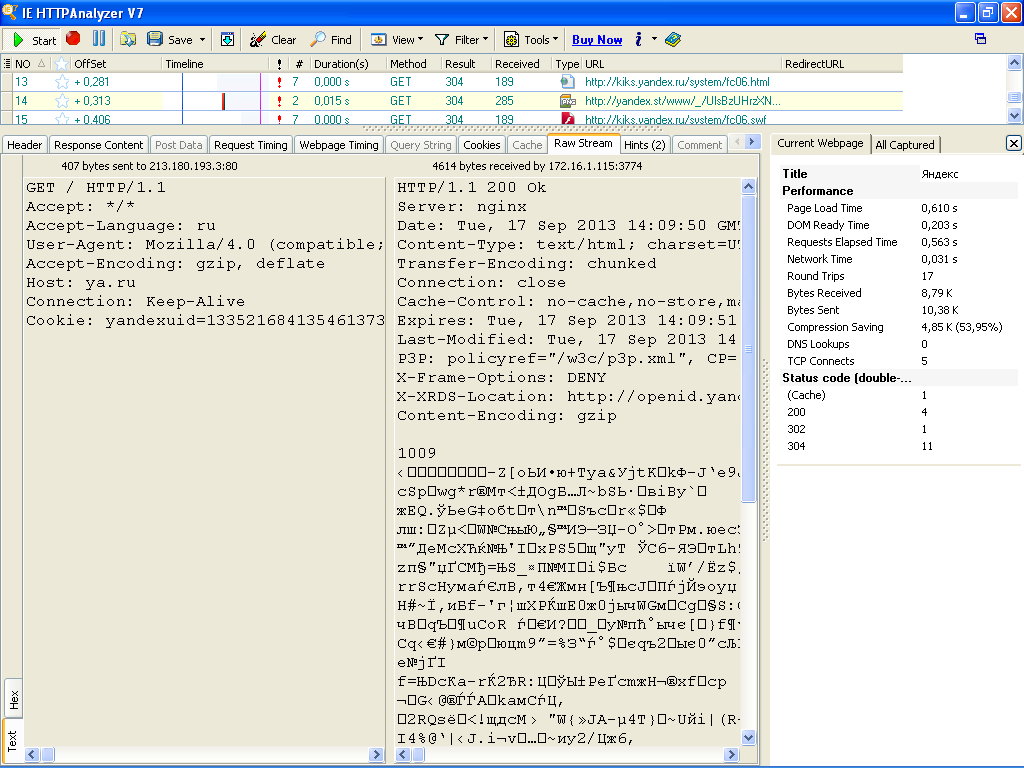The image size is (1024, 768).
Task: Star session row 13
Action: [62, 82]
